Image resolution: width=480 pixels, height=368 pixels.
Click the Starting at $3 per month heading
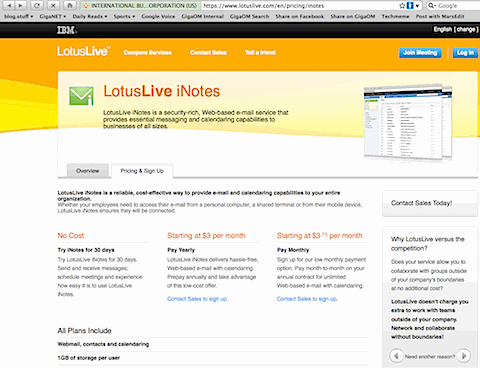point(206,236)
